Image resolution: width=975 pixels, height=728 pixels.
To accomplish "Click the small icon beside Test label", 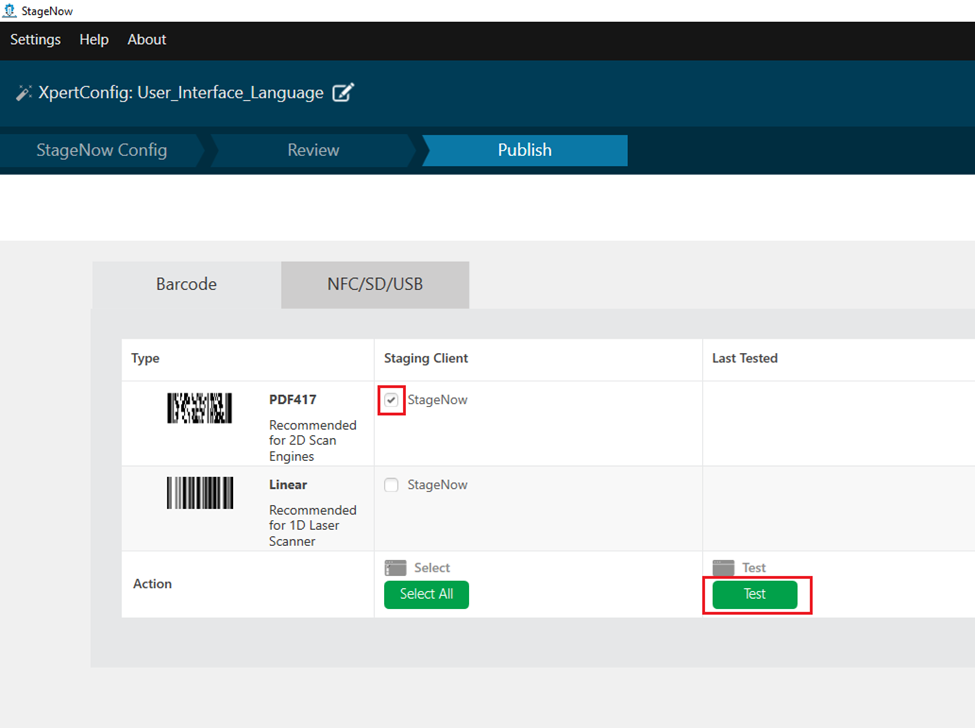I will 723,568.
